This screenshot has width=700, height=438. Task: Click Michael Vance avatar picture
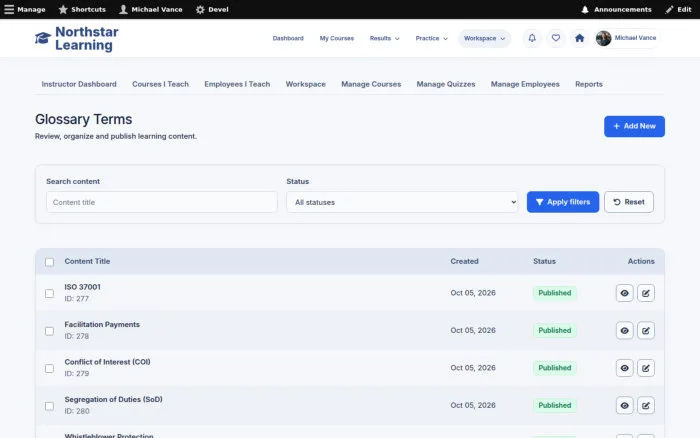[603, 38]
